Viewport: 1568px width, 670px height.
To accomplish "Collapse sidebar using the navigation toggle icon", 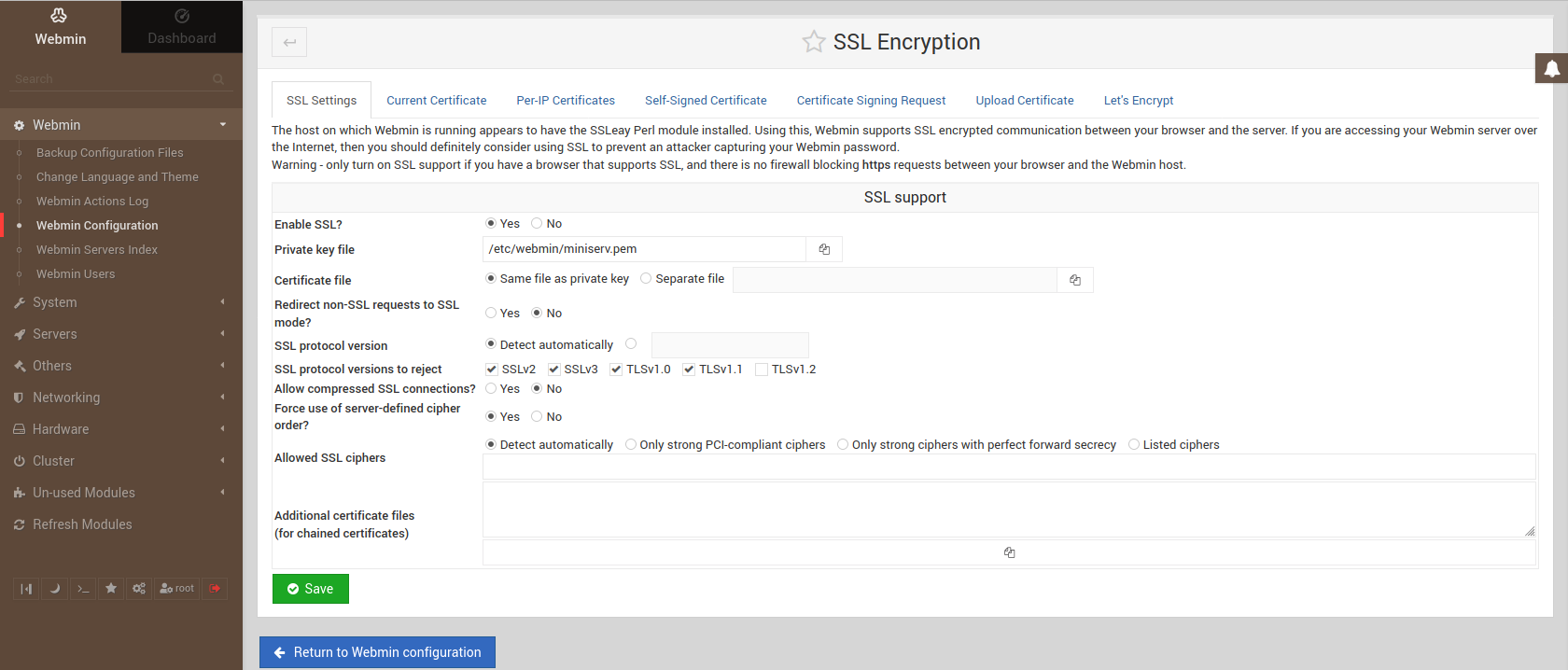I will click(26, 589).
